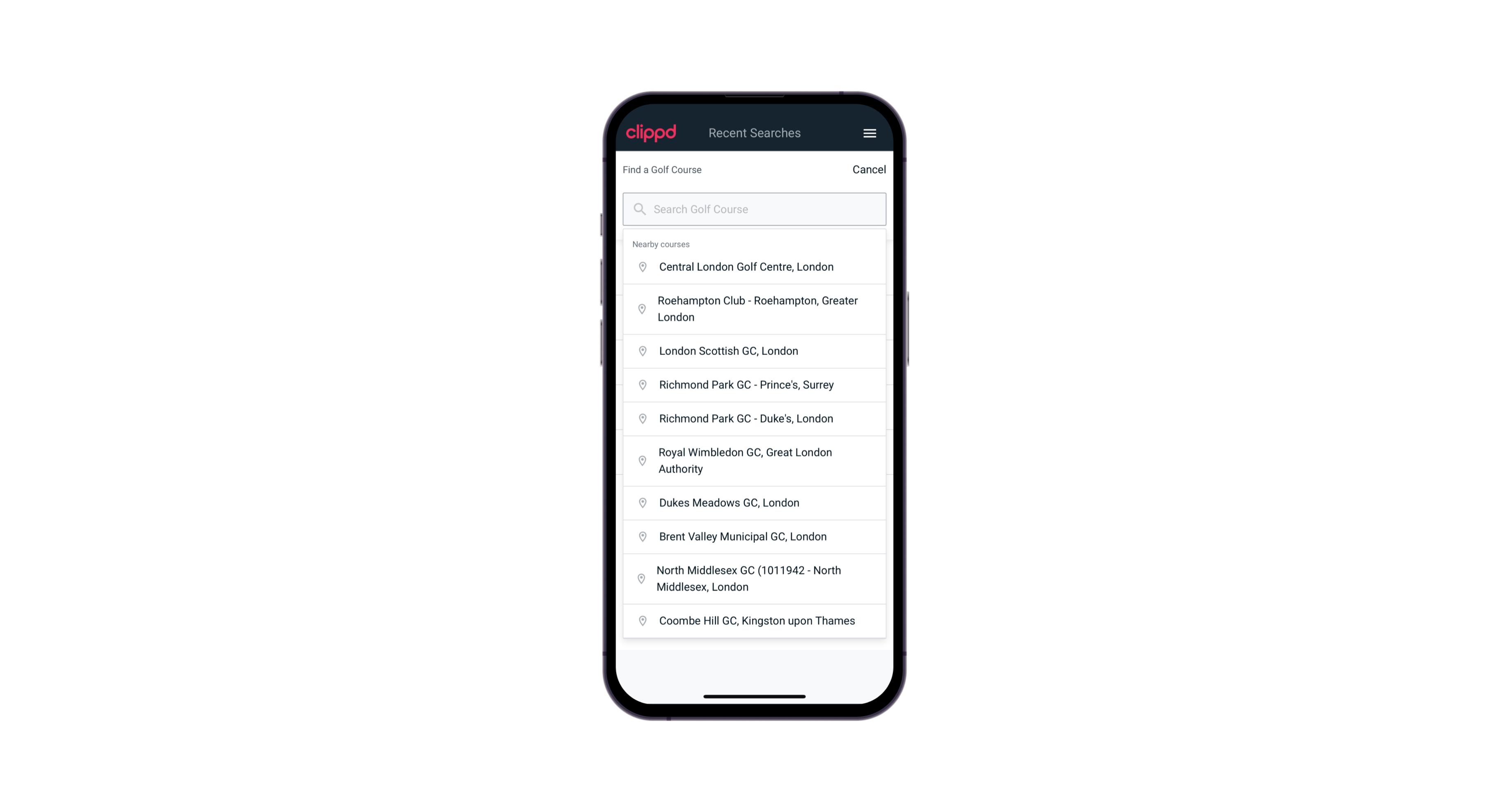Select Roehampton Club from nearby courses list

754,309
